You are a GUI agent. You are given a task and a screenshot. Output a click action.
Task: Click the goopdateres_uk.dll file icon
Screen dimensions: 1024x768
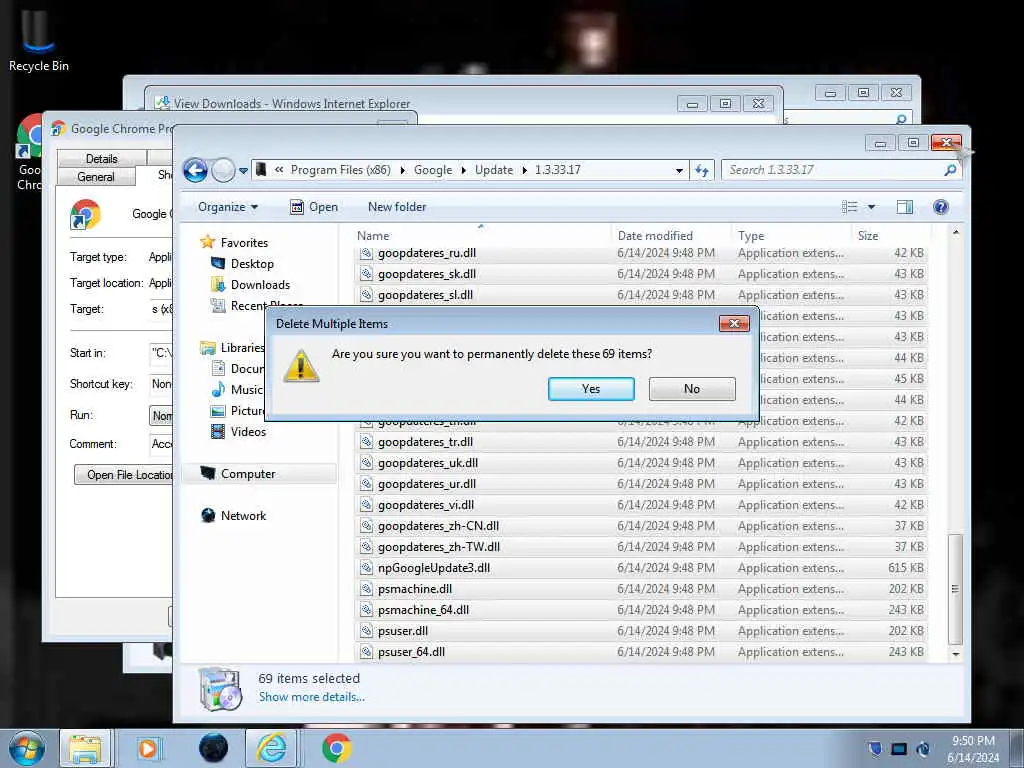pyautogui.click(x=366, y=463)
